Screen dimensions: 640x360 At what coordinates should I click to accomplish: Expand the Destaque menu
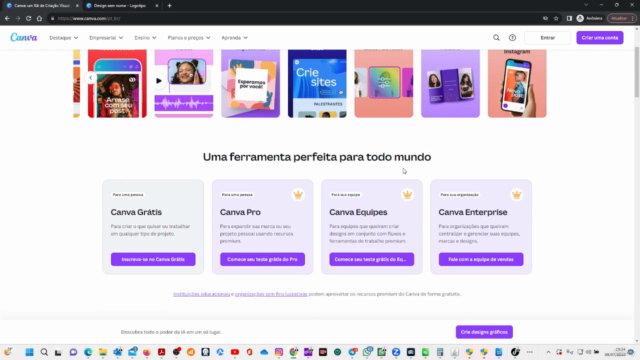(64, 38)
